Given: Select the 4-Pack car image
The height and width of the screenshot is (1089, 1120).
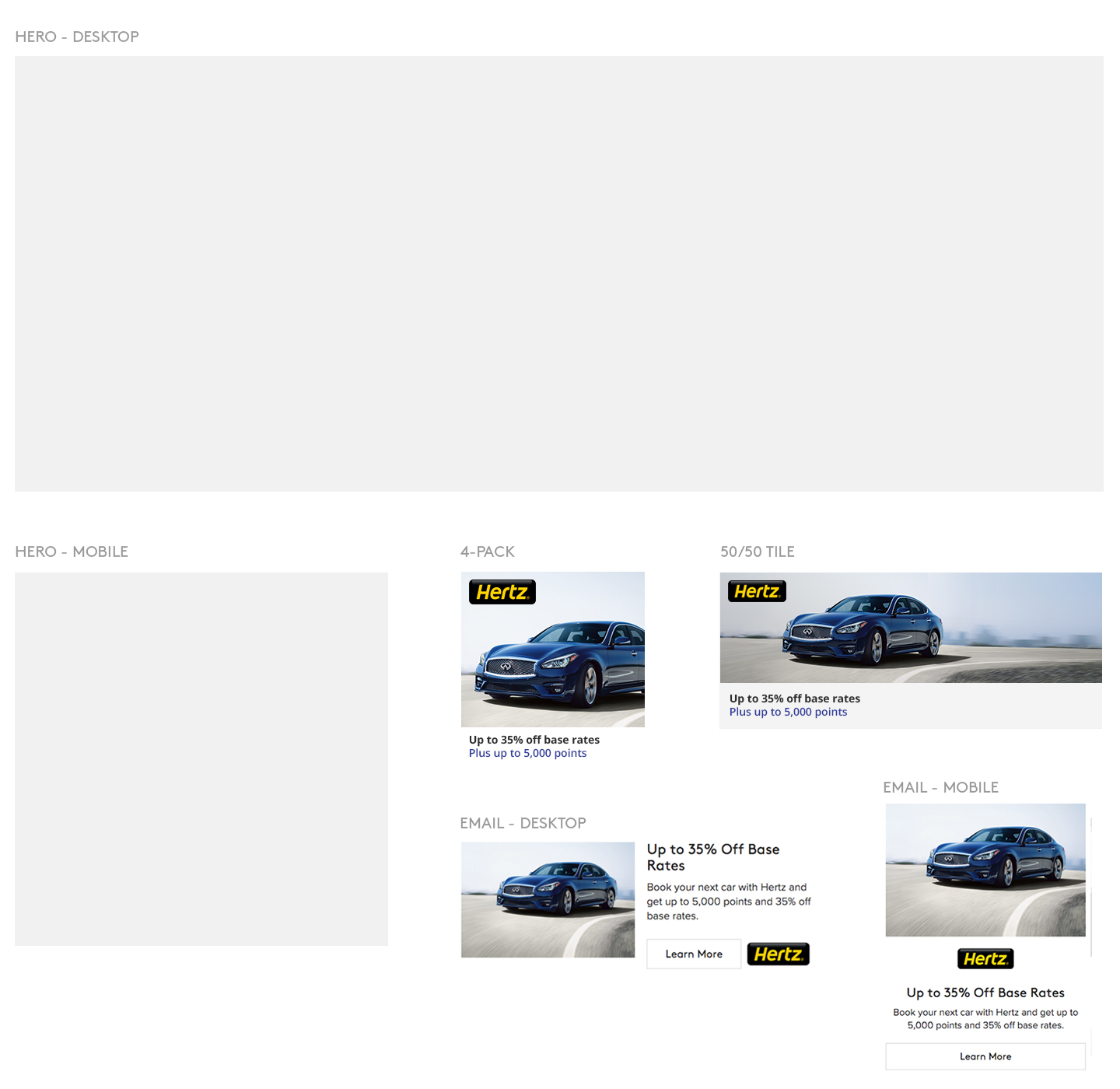Looking at the screenshot, I should coord(553,661).
